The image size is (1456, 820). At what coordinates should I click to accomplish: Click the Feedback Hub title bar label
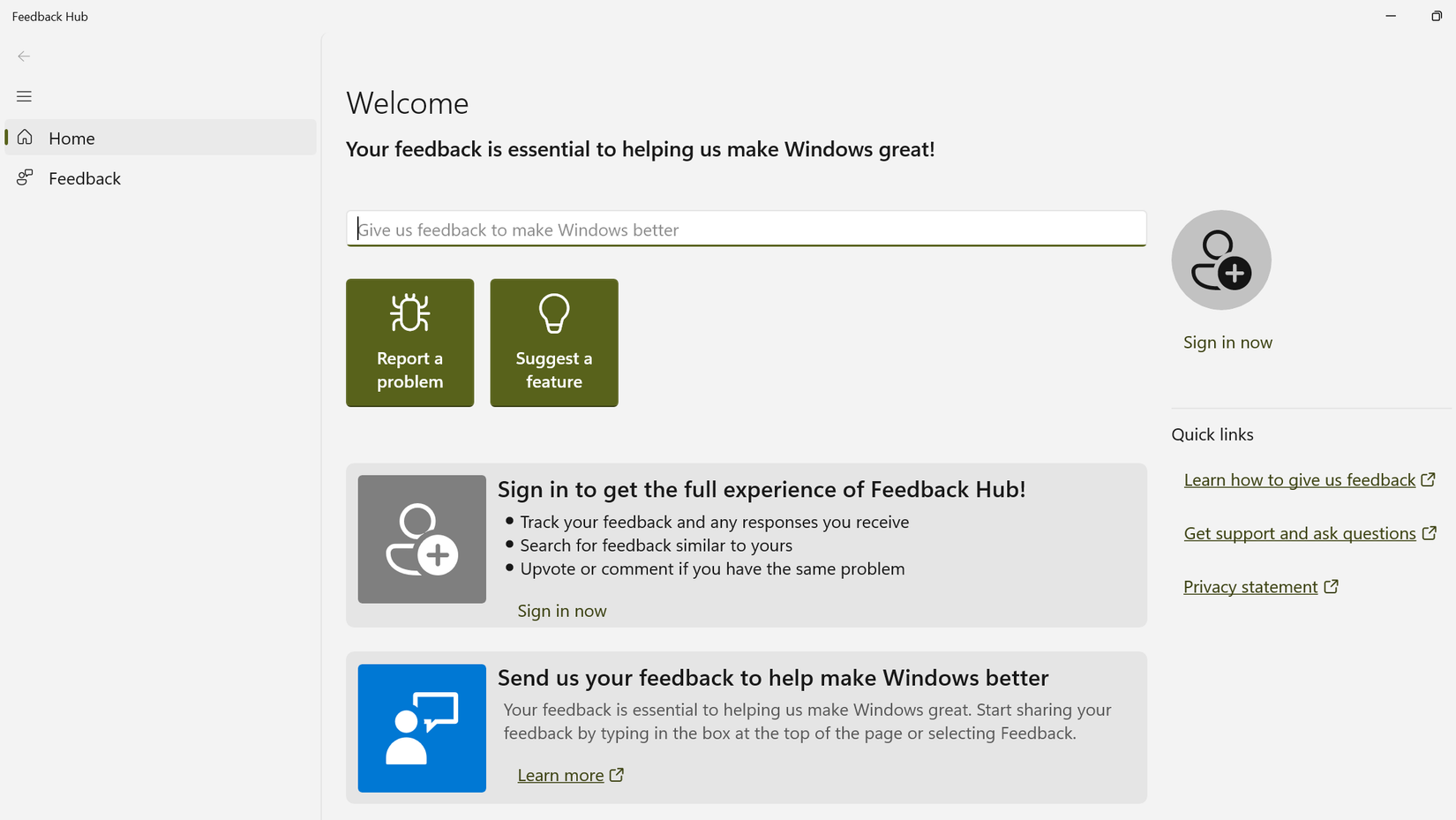[x=49, y=16]
